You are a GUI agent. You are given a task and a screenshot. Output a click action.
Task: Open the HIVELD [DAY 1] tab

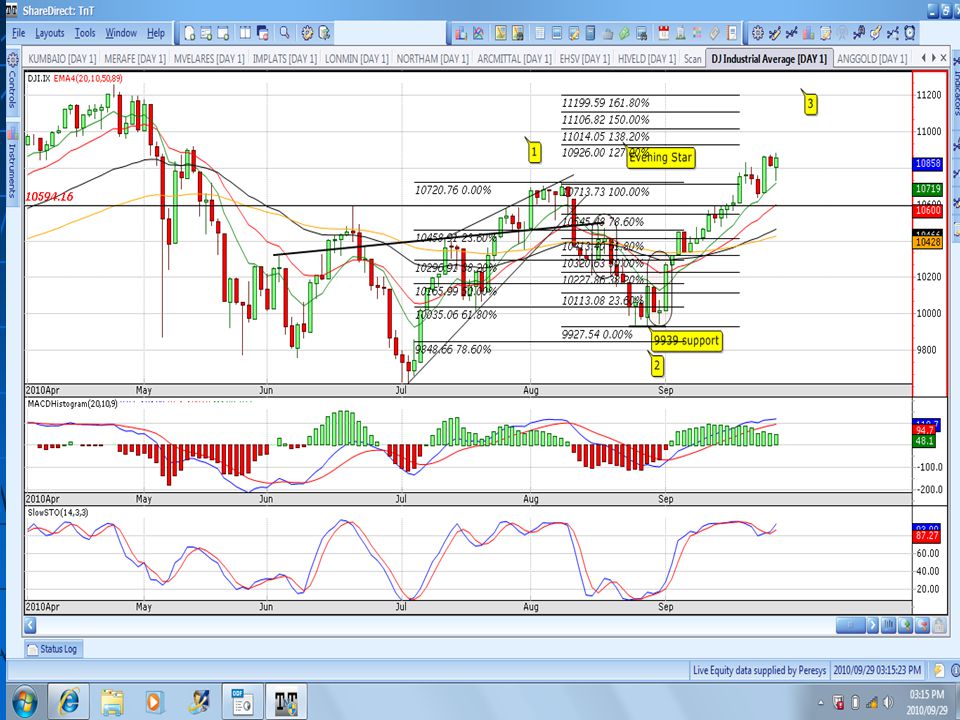click(647, 59)
